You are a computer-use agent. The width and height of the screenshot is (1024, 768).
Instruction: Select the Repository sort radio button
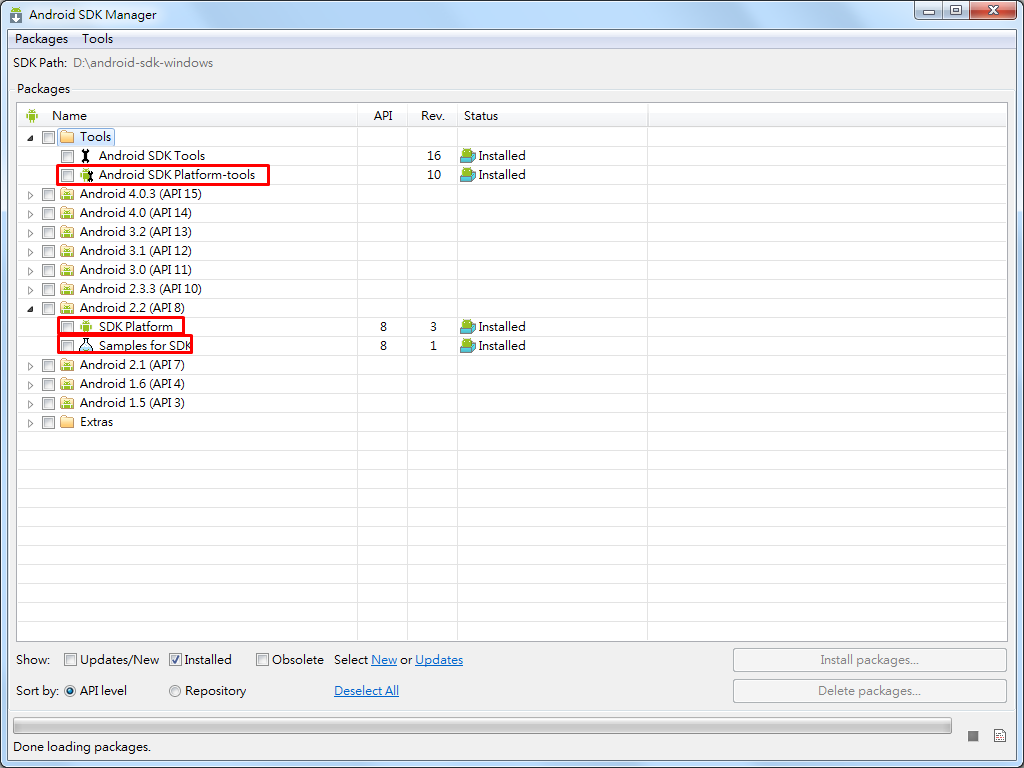click(x=175, y=691)
